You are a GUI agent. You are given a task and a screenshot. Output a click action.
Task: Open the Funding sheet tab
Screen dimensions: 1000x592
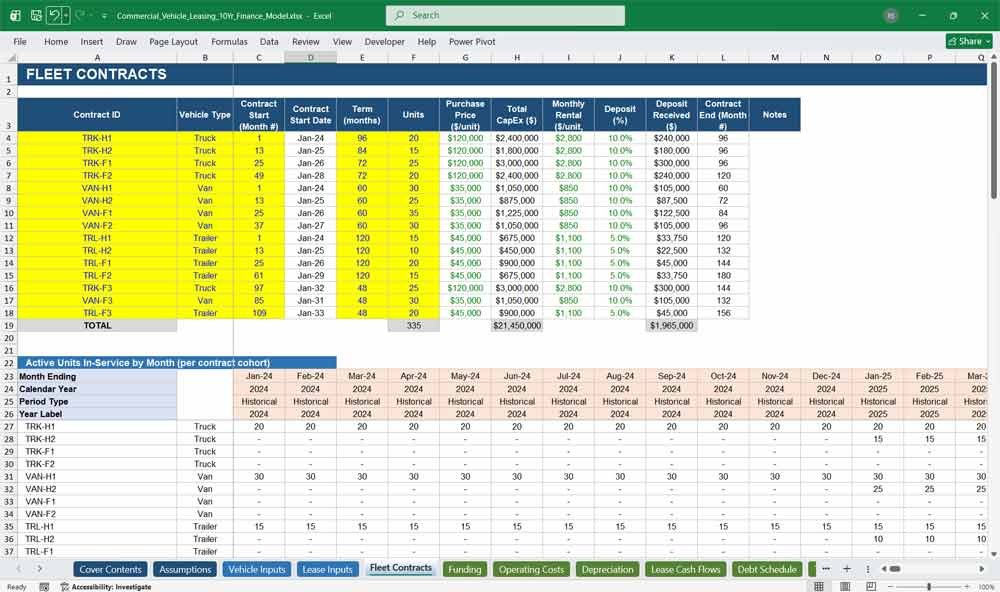(464, 569)
